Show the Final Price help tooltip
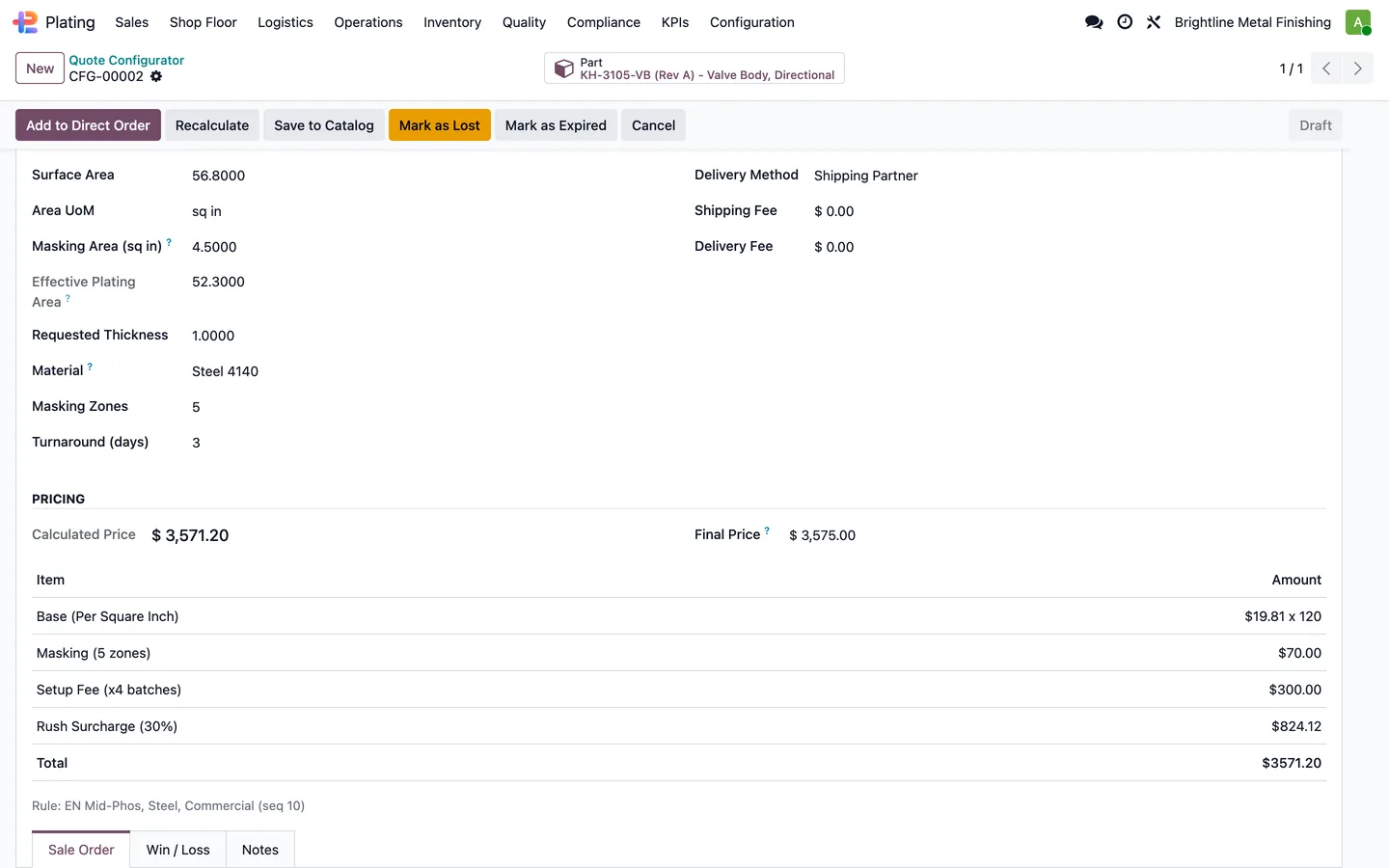The height and width of the screenshot is (868, 1389). click(x=767, y=530)
